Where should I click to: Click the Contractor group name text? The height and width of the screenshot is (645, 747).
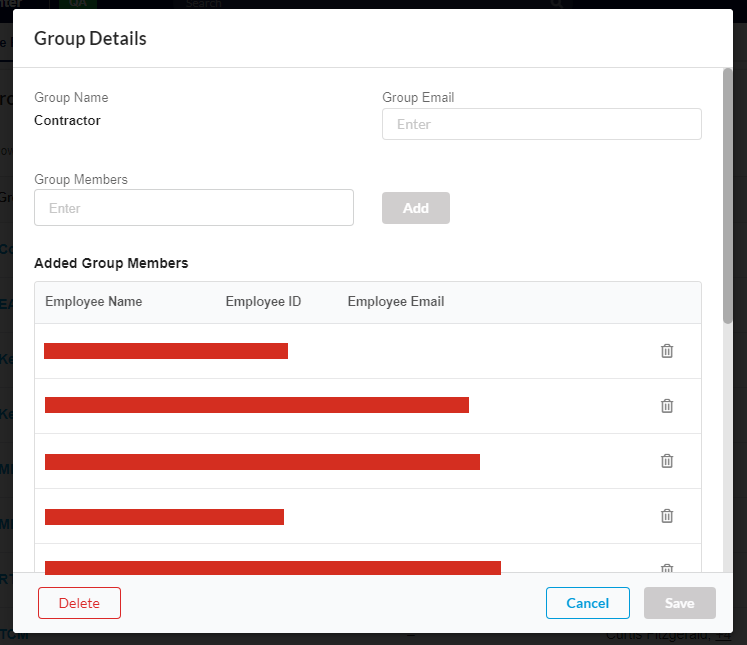point(67,121)
